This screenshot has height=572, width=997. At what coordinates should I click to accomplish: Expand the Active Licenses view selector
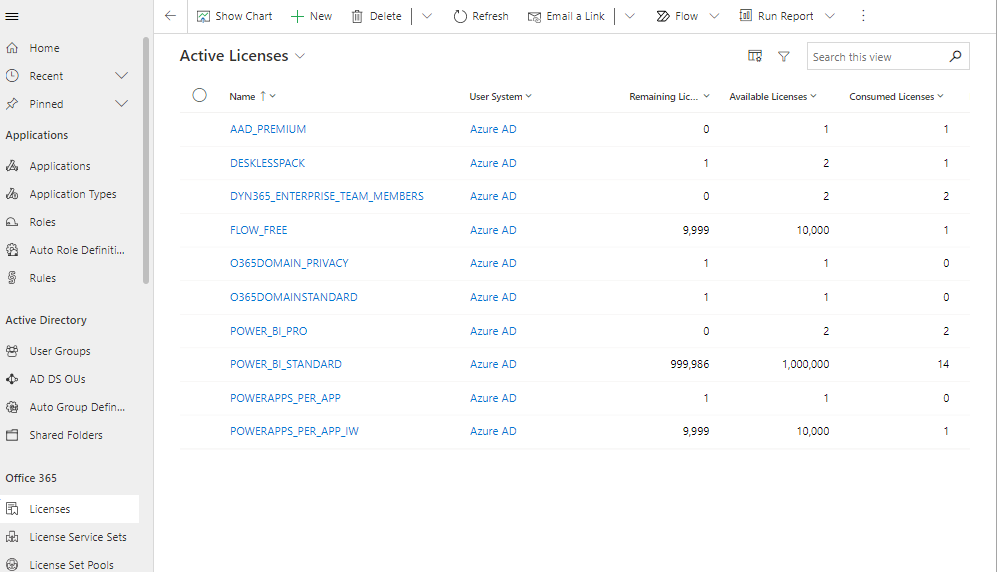(x=300, y=57)
